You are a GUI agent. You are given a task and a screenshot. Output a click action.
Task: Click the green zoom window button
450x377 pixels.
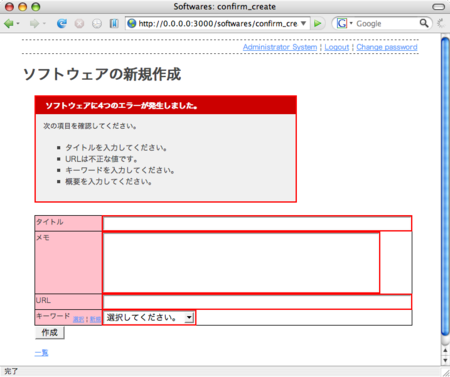coord(35,7)
